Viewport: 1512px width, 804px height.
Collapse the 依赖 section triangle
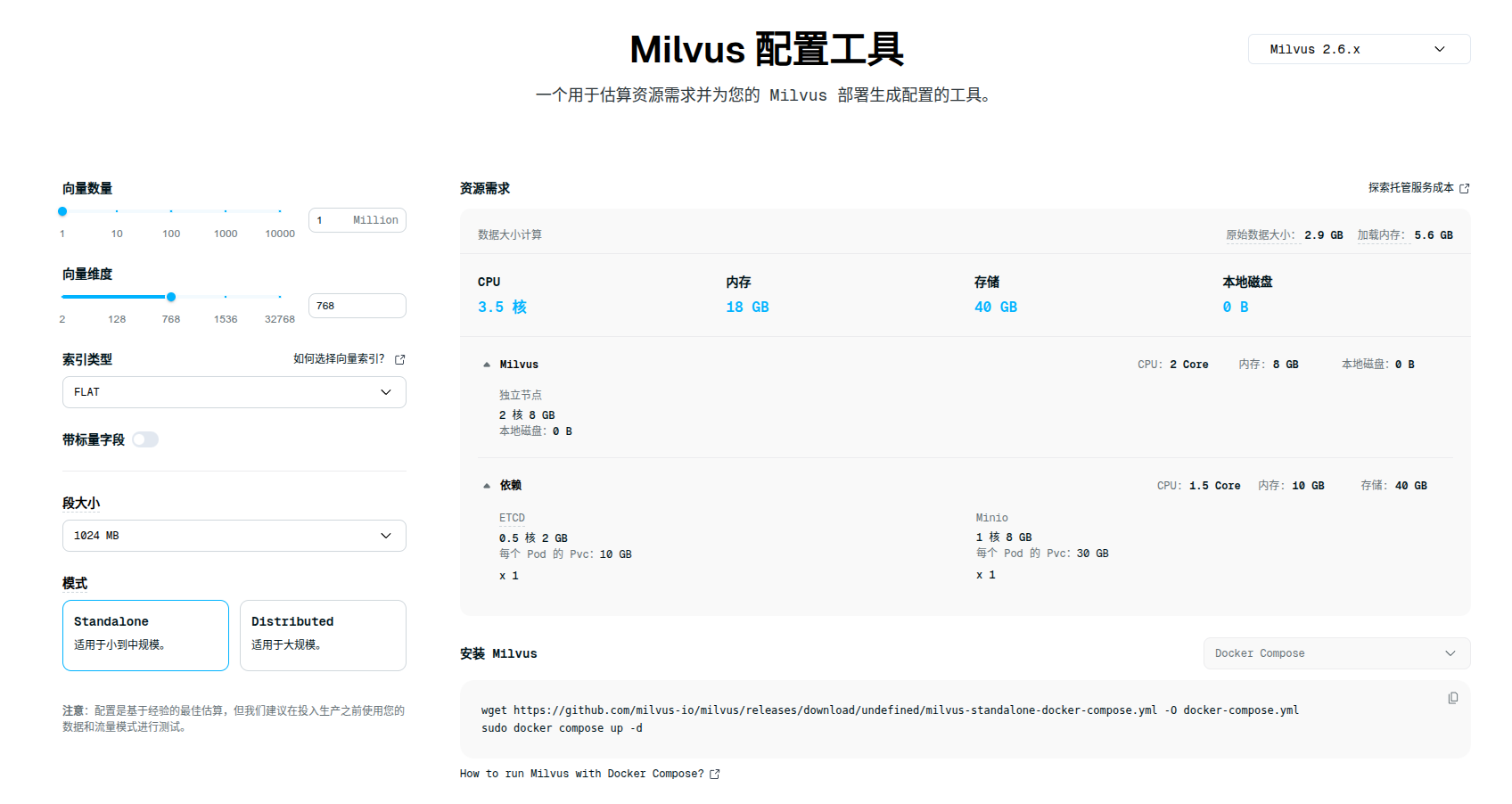pos(487,486)
